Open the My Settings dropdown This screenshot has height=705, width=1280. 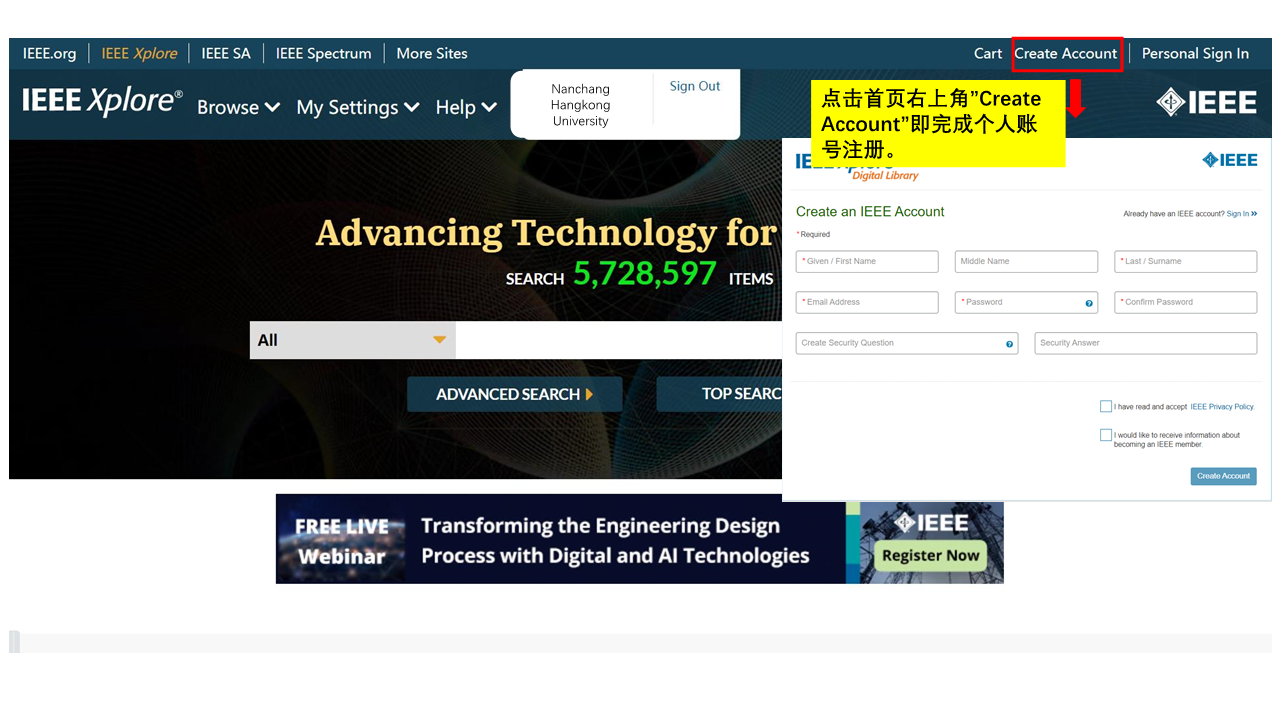pos(358,107)
